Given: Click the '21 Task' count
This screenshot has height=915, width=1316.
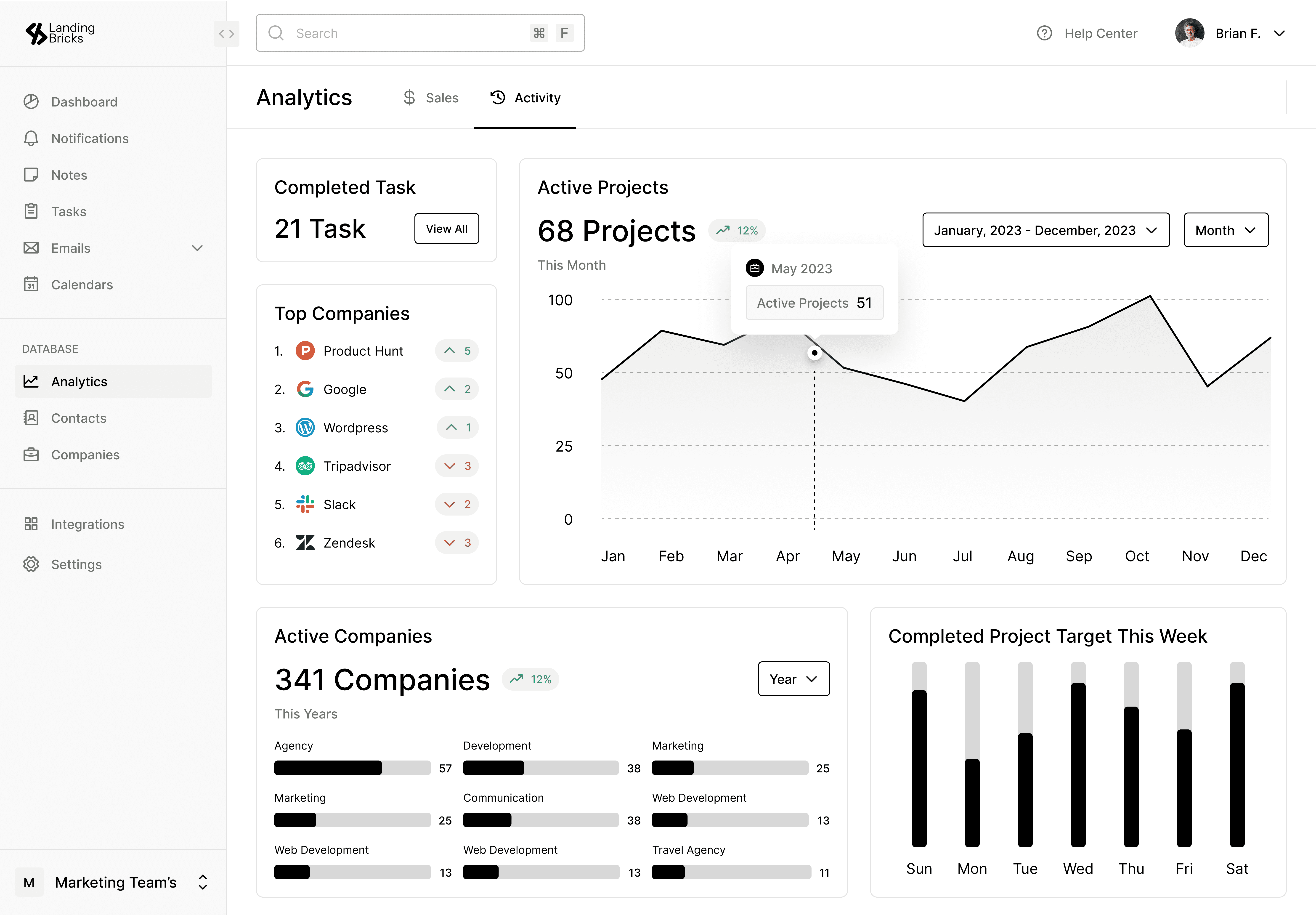Looking at the screenshot, I should point(320,229).
